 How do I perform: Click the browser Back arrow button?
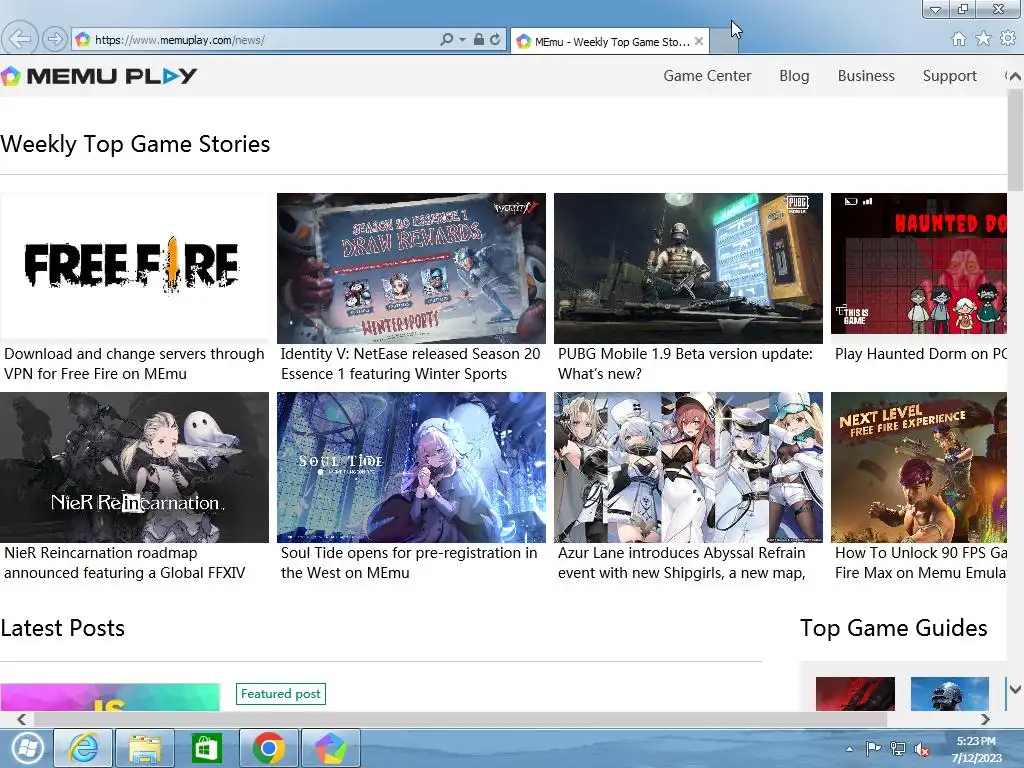coord(20,39)
